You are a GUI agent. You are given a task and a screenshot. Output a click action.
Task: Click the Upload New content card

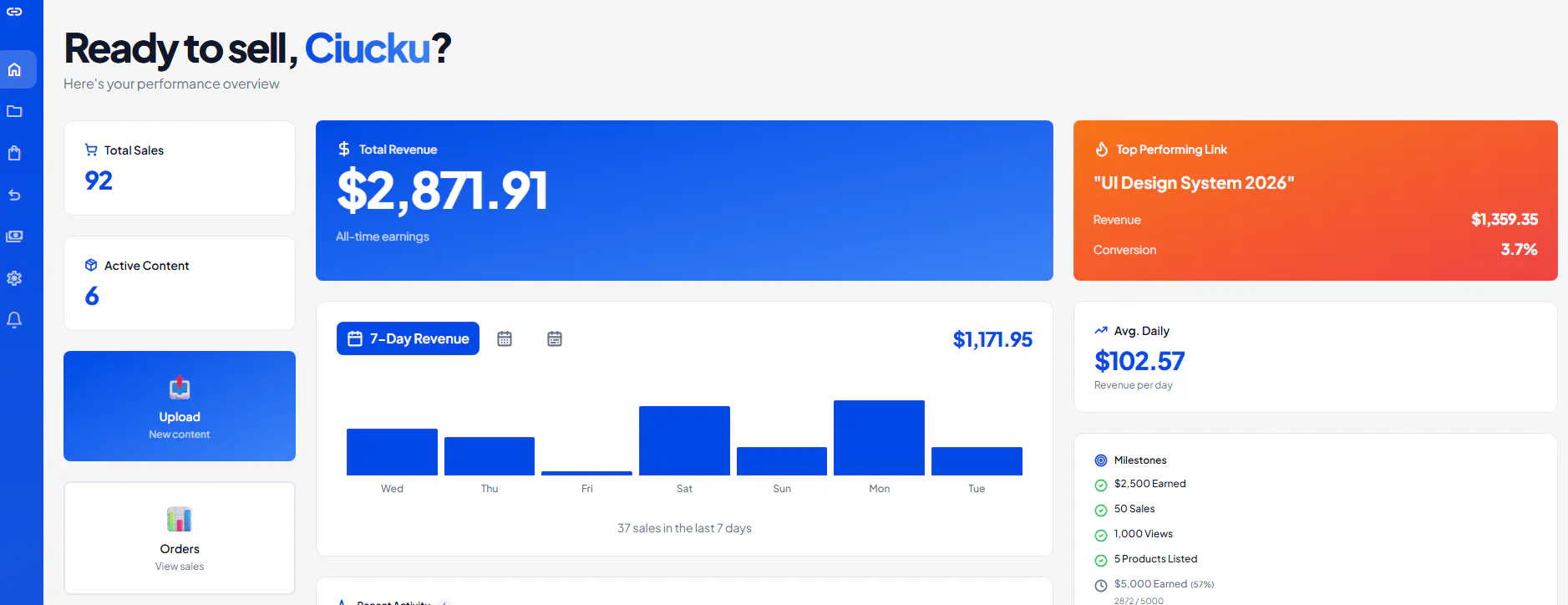coord(180,406)
